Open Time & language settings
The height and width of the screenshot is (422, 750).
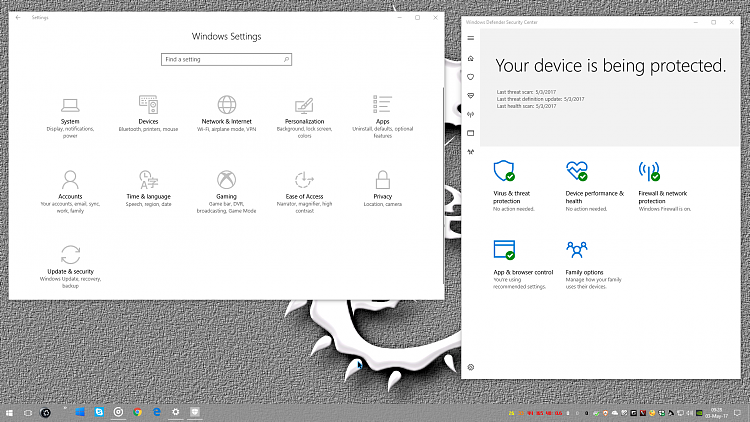pyautogui.click(x=148, y=189)
